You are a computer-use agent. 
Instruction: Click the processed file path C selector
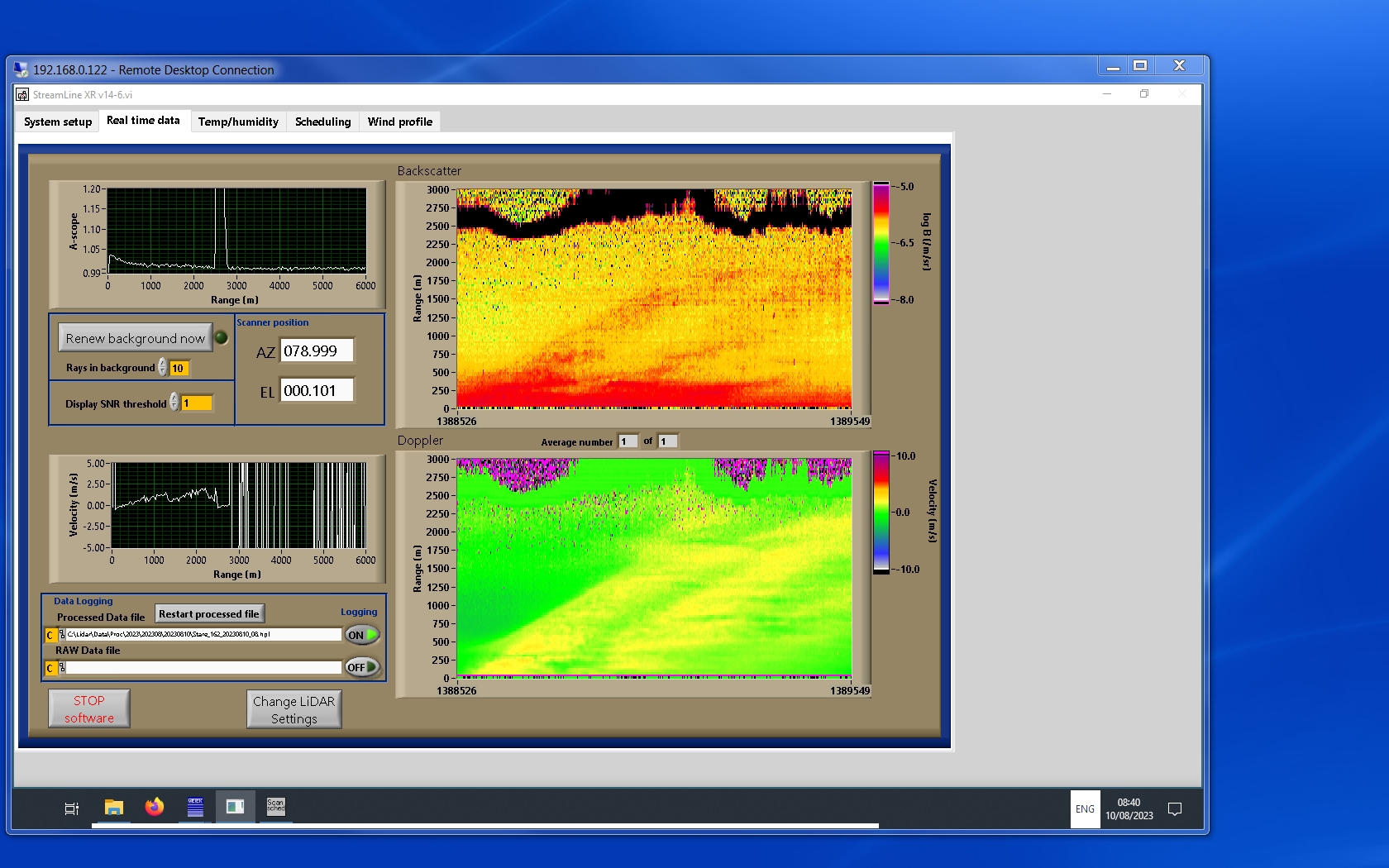click(50, 635)
